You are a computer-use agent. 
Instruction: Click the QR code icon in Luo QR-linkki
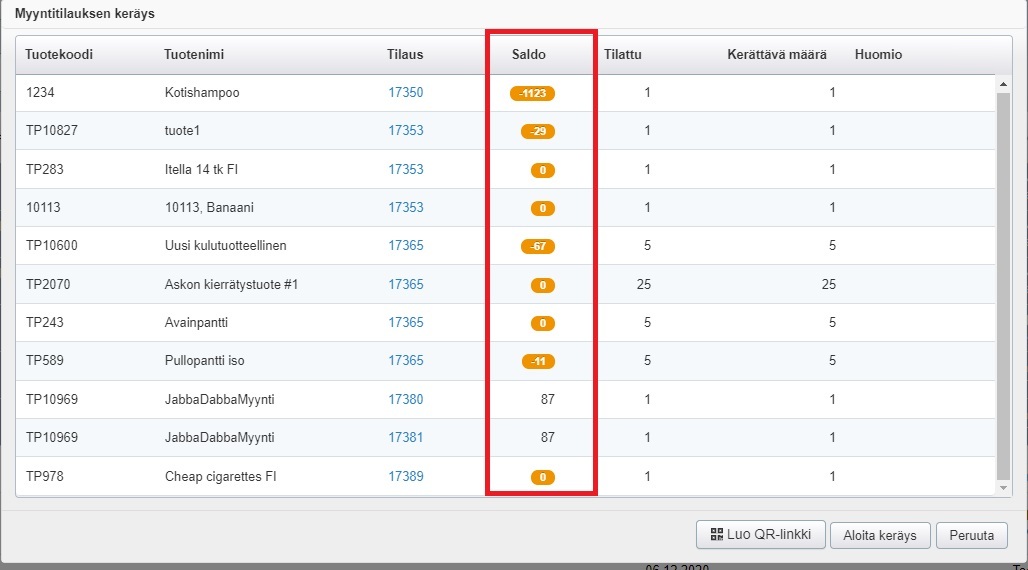[x=716, y=535]
